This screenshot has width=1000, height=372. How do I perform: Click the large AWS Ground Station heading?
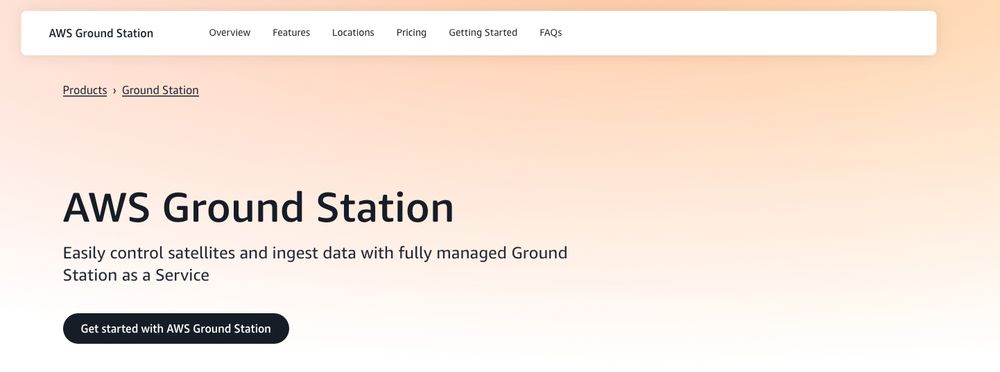click(258, 208)
